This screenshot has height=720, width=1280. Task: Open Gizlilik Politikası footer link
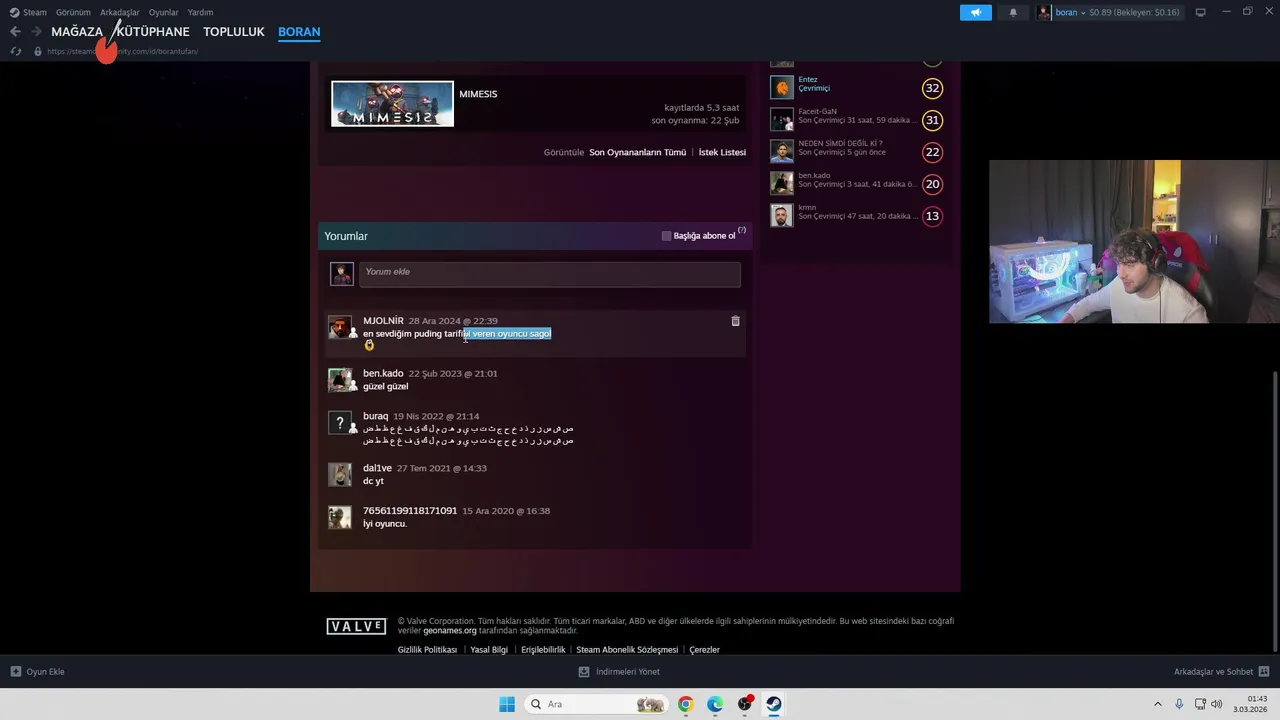pos(427,650)
